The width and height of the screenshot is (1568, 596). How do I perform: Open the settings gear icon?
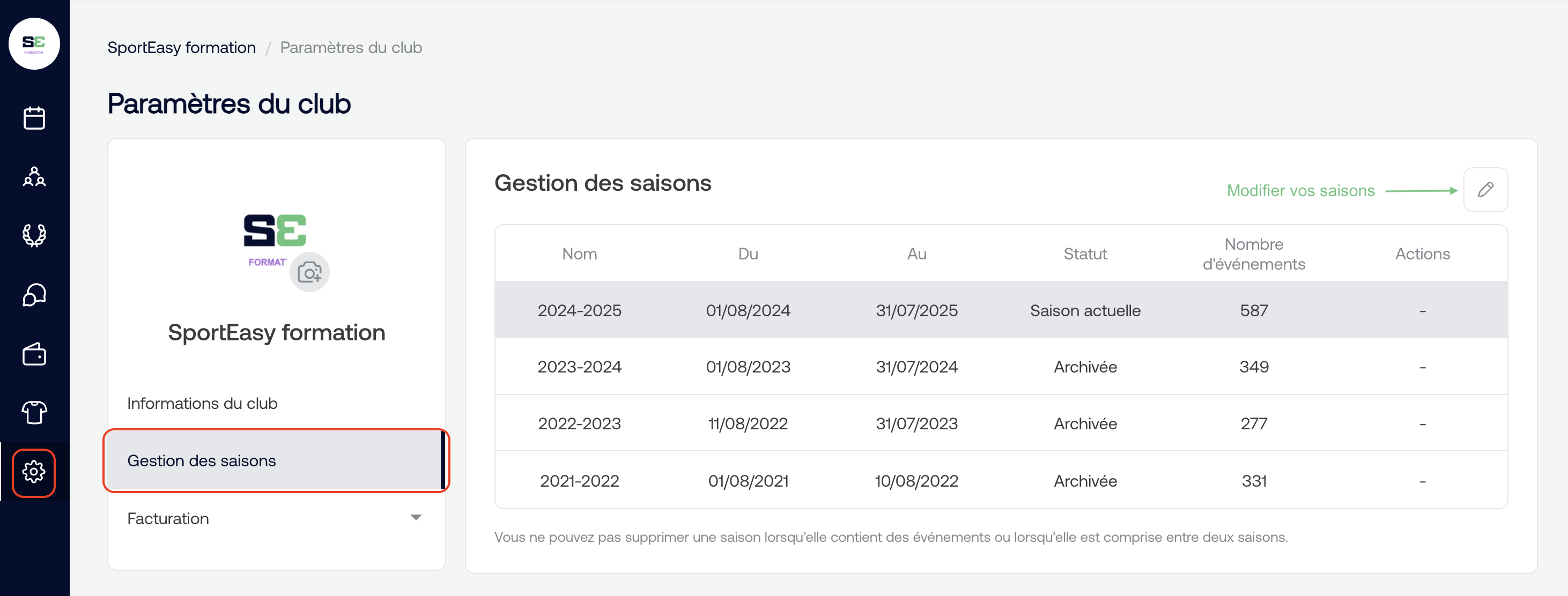click(34, 472)
